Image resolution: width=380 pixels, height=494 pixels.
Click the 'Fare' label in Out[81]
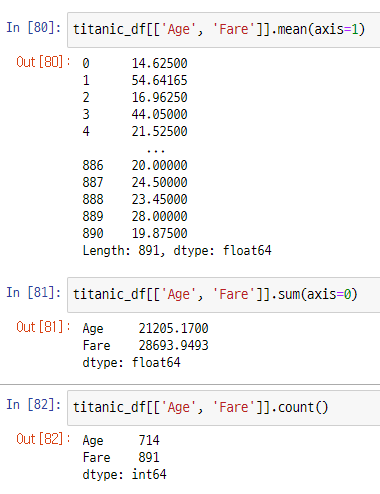point(96,345)
